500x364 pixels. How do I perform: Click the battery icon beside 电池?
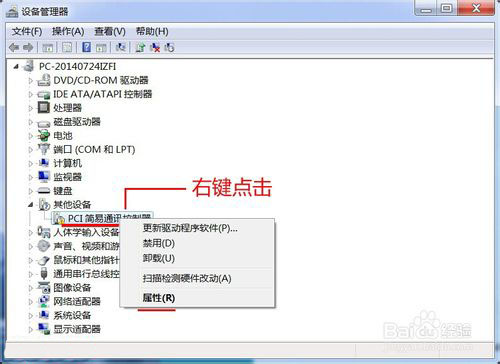[44, 135]
